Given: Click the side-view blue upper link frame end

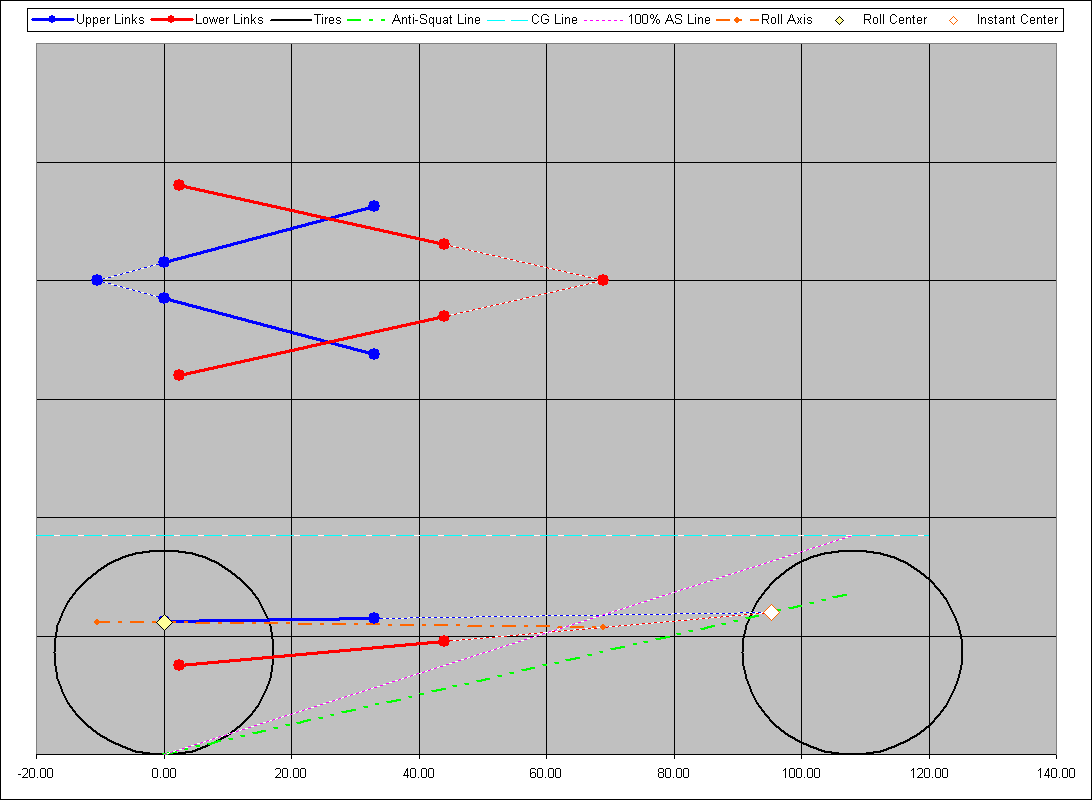Looking at the screenshot, I should (374, 618).
